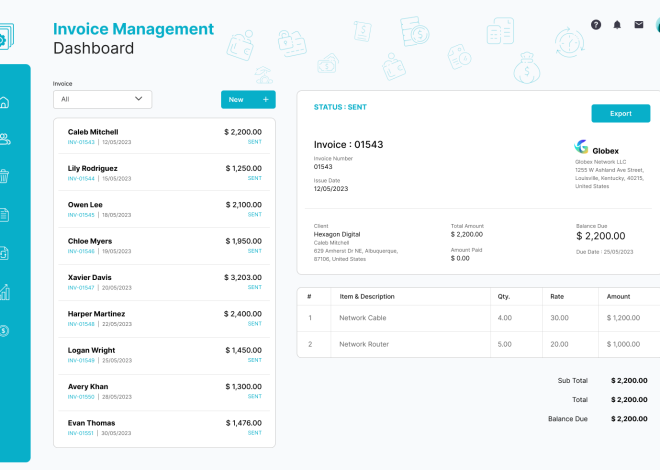Open the Reports bar chart sidebar icon
This screenshot has width=660, height=470.
click(4, 292)
